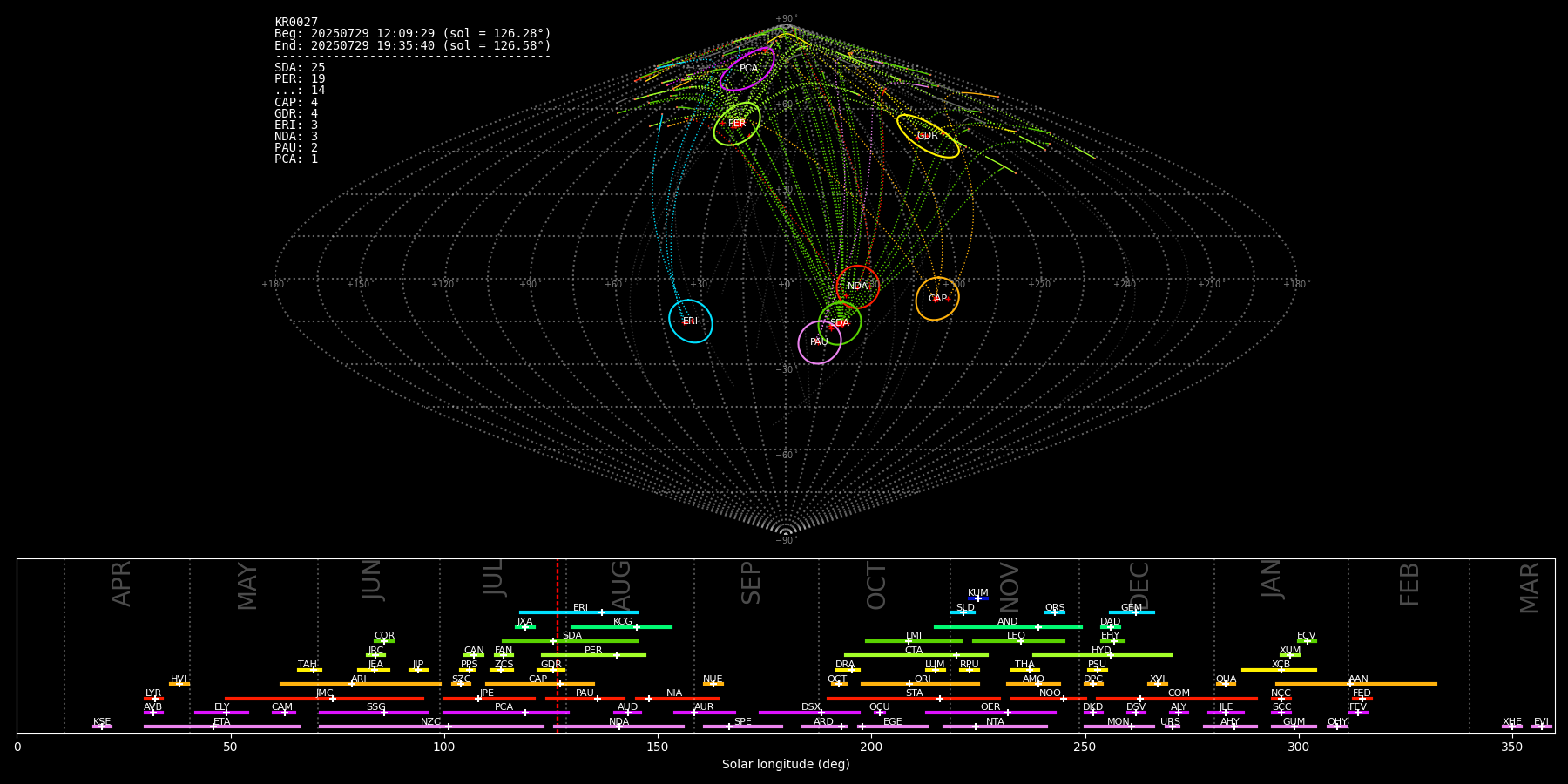1568x784 pixels.
Task: Select the STA red bar in timeline
Action: [x=914, y=699]
